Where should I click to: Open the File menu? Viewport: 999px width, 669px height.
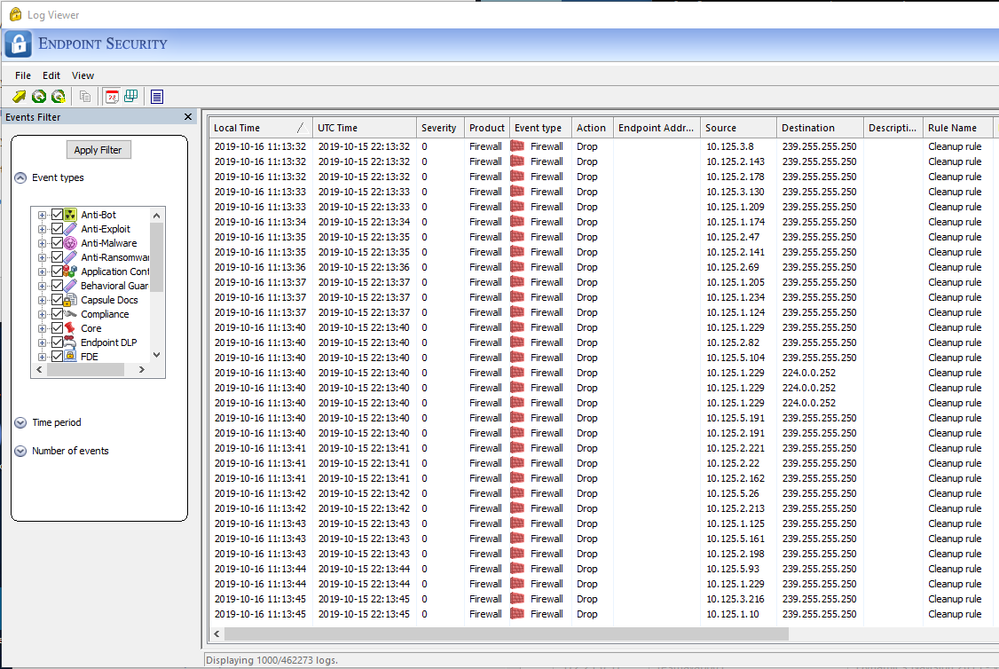click(x=23, y=75)
